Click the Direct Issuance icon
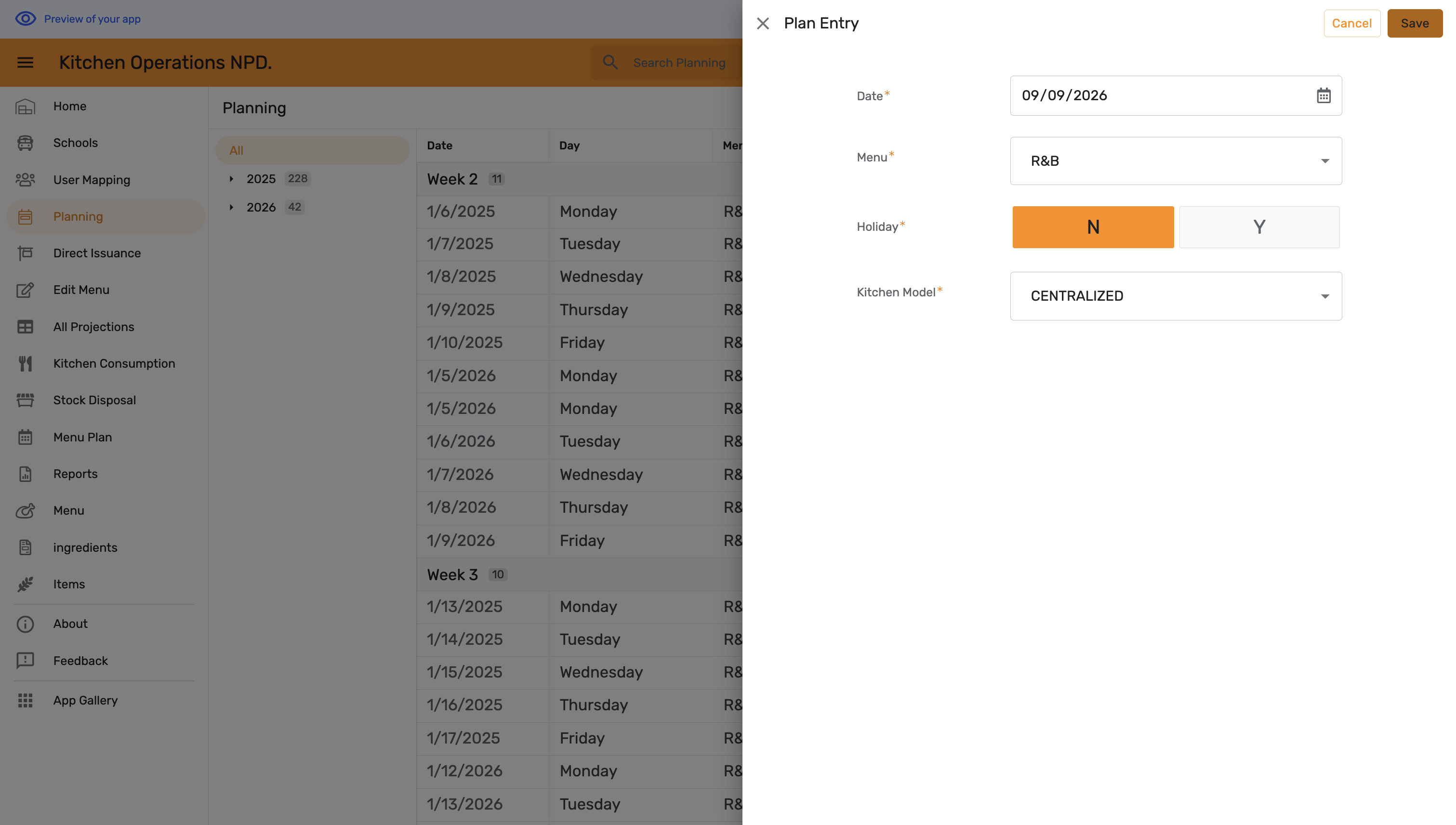Image resolution: width=1456 pixels, height=825 pixels. 25,253
